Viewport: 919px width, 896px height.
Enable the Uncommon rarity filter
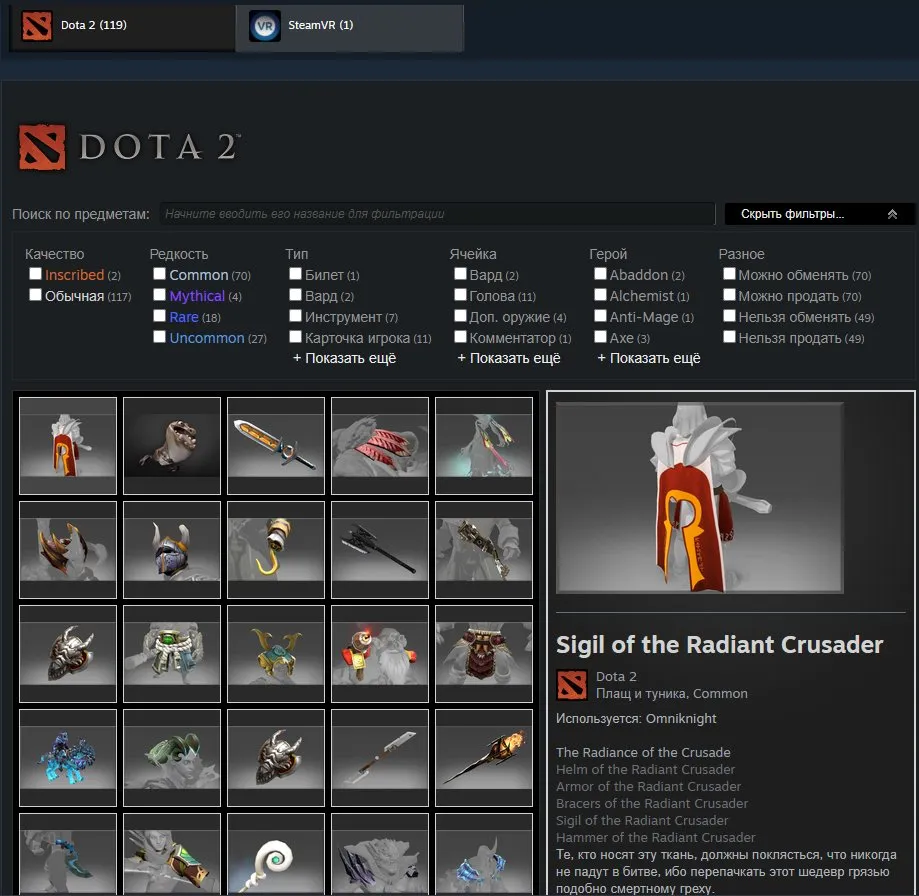point(159,338)
